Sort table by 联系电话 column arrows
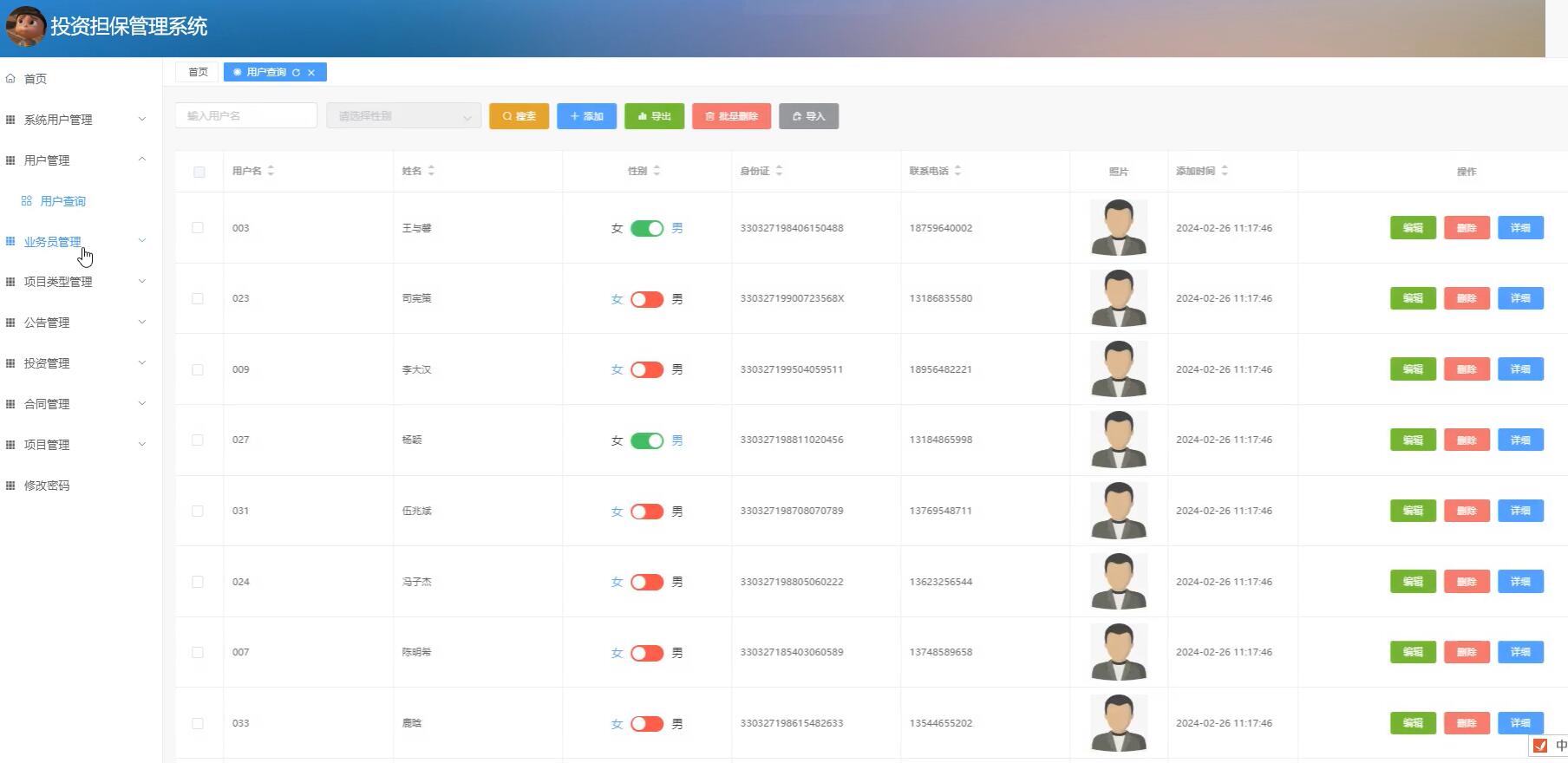The image size is (1568, 763). pos(957,171)
